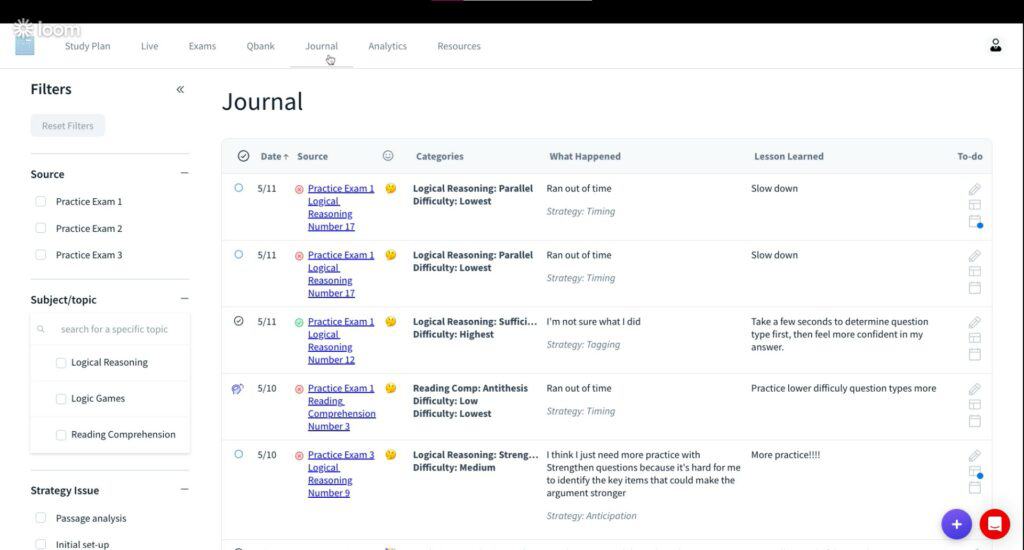Open the red chat widget button
Screen dimensions: 1024x550
tap(995, 524)
